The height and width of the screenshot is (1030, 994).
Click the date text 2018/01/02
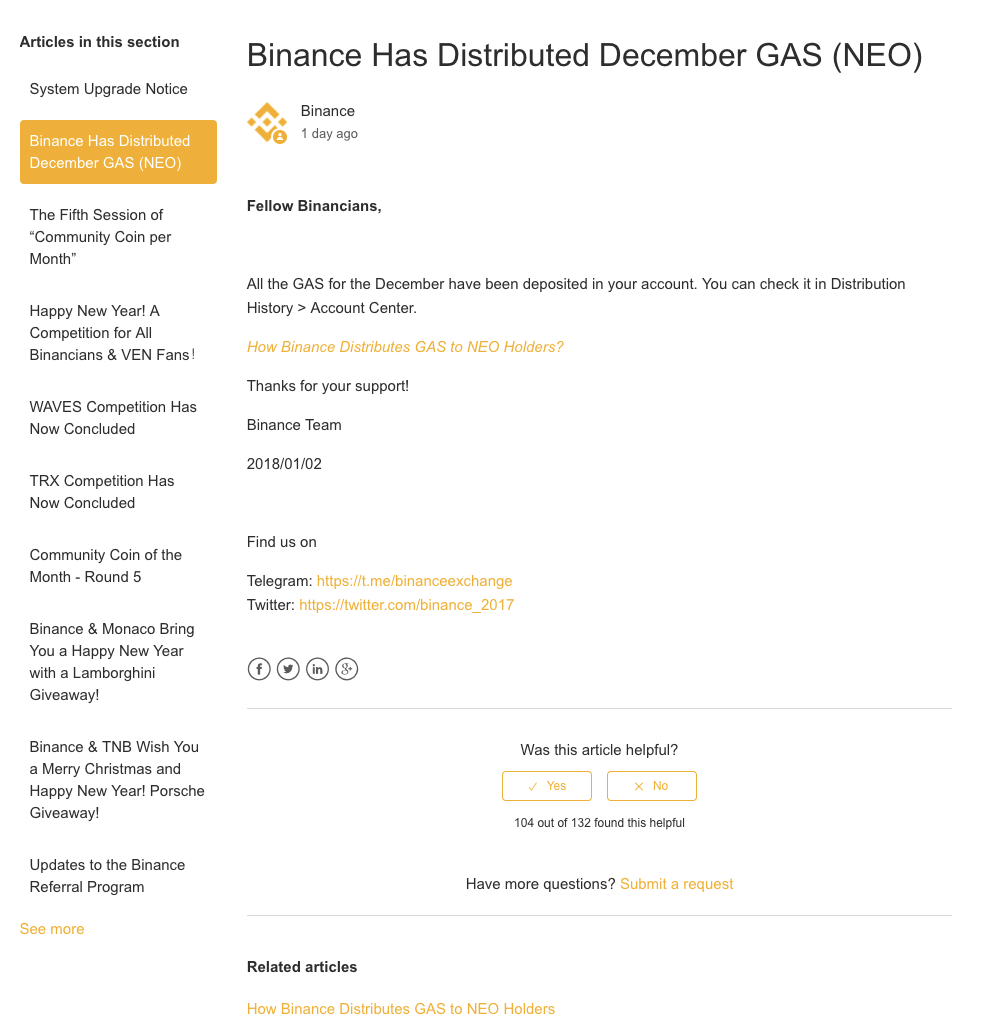coord(284,464)
